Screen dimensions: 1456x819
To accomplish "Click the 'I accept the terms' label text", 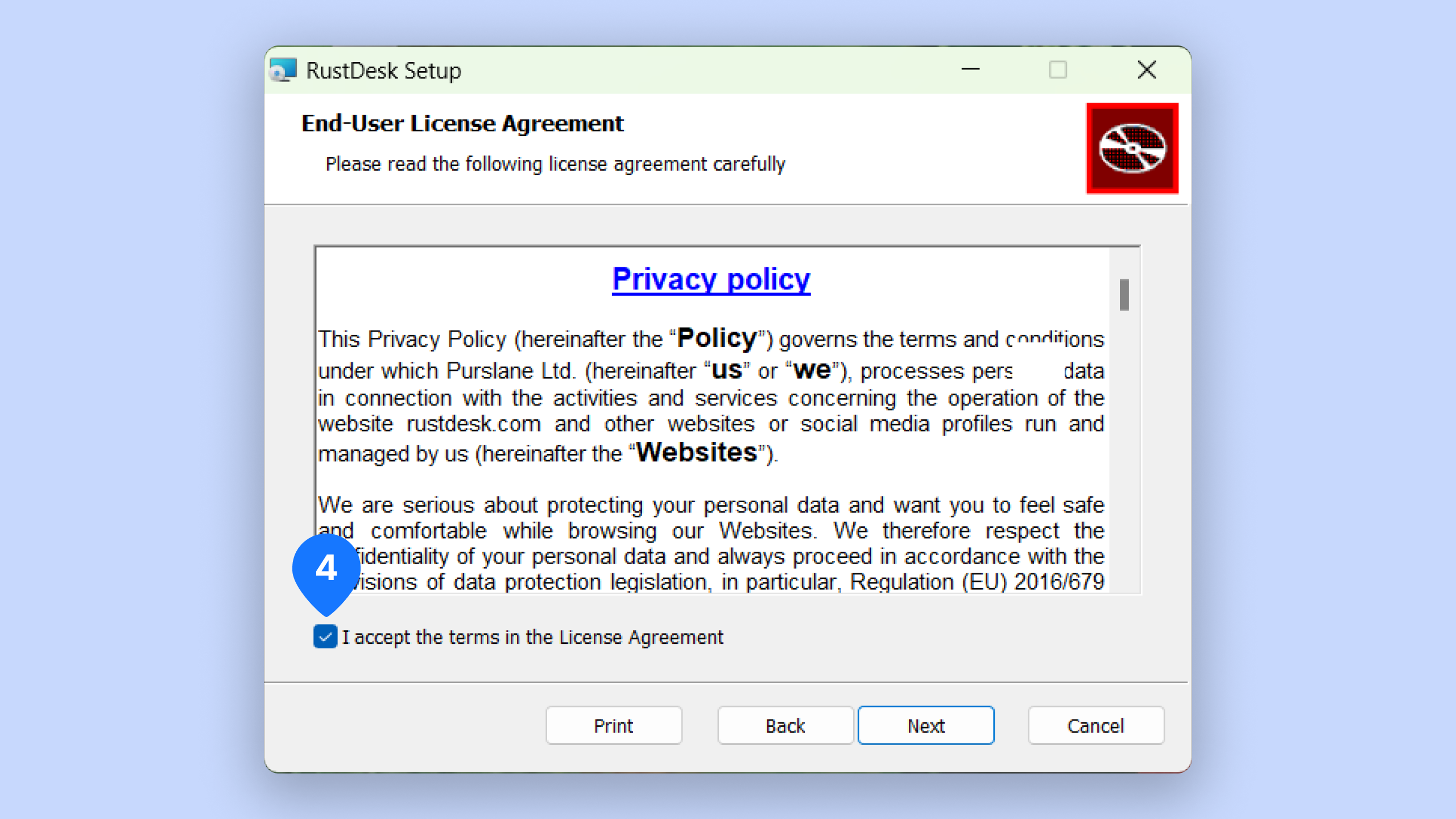I will [532, 637].
